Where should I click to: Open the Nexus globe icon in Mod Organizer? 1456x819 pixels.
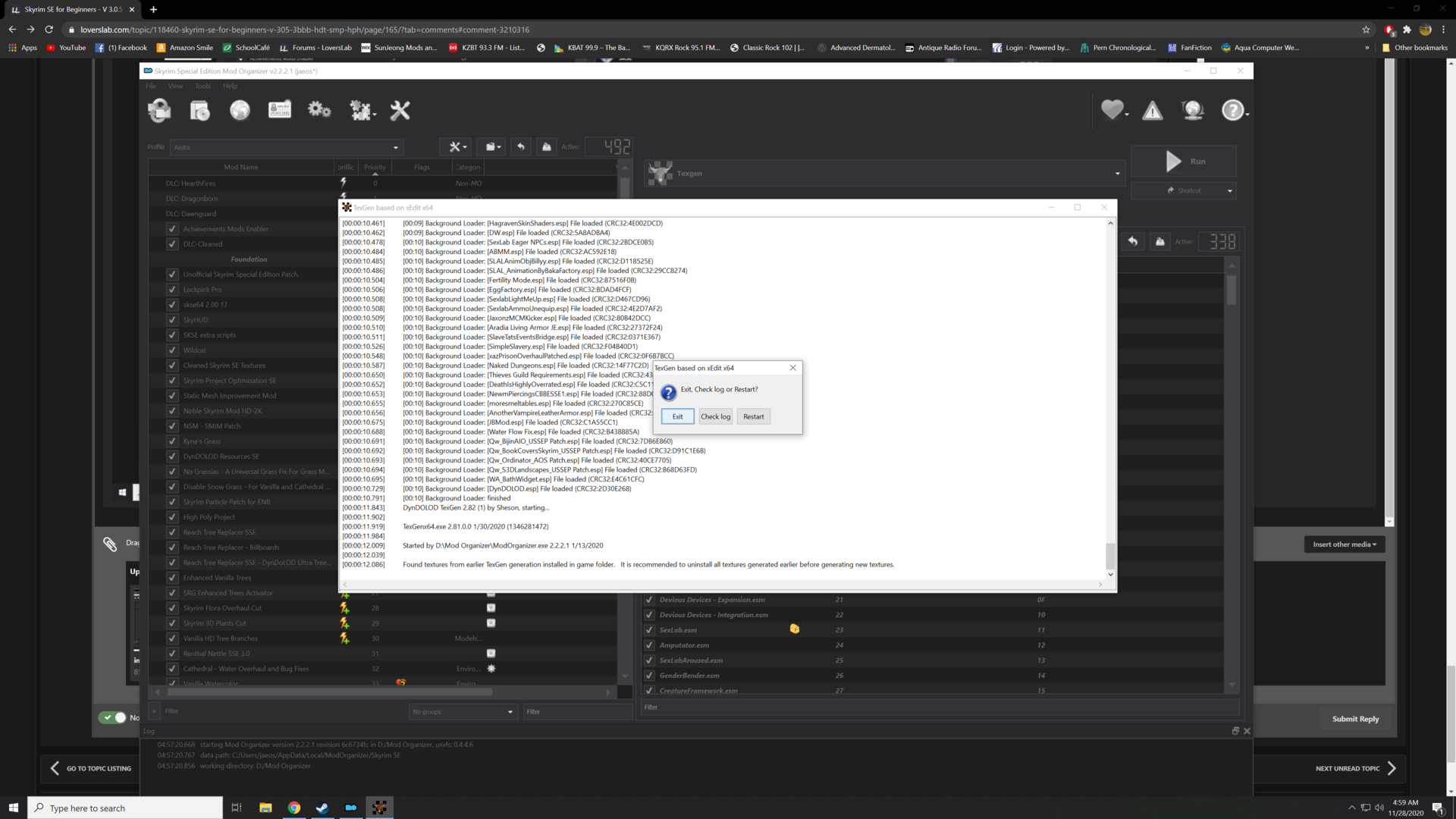tap(240, 111)
